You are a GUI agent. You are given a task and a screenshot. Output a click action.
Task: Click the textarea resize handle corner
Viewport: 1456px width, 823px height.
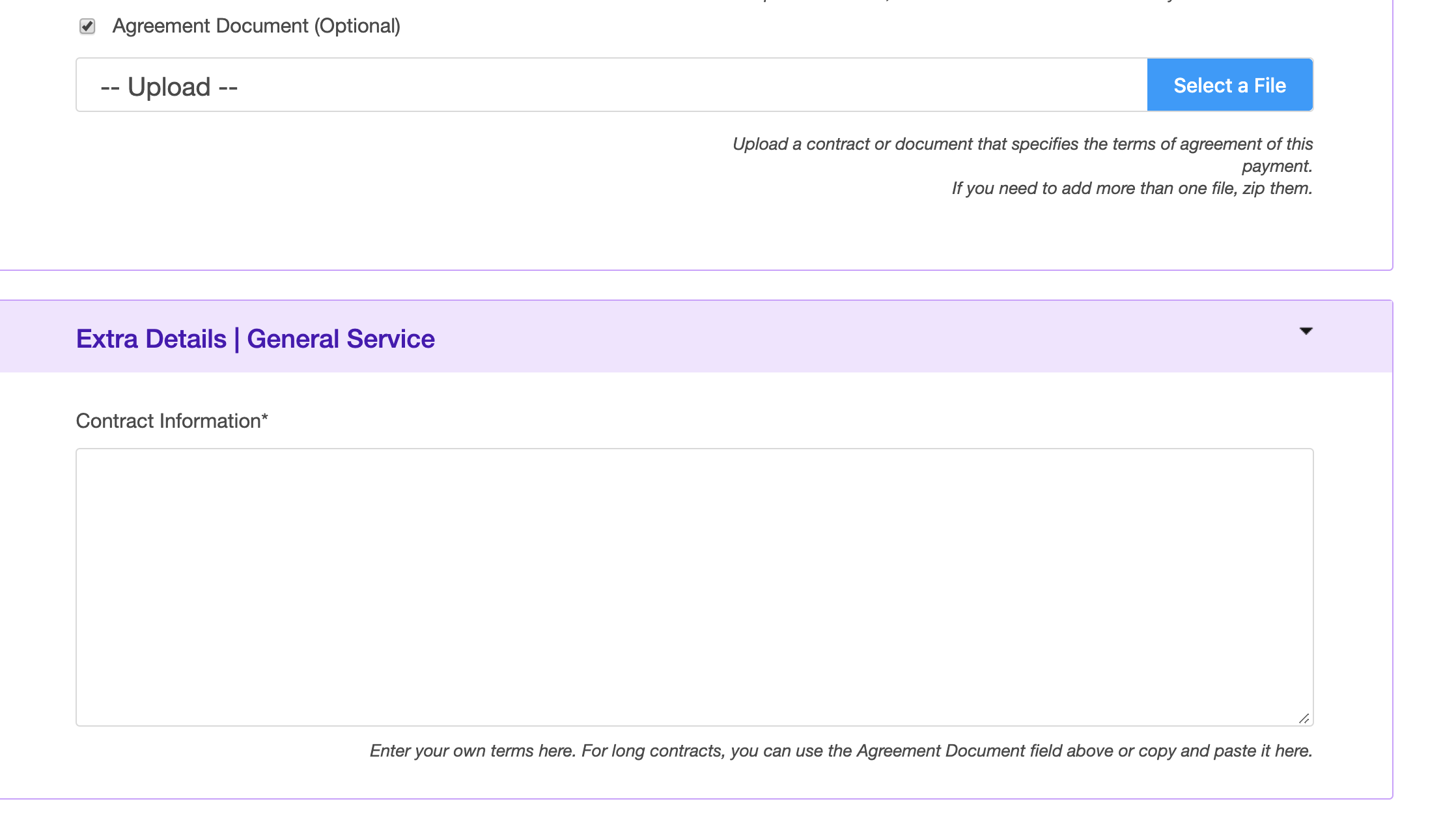[x=1304, y=718]
